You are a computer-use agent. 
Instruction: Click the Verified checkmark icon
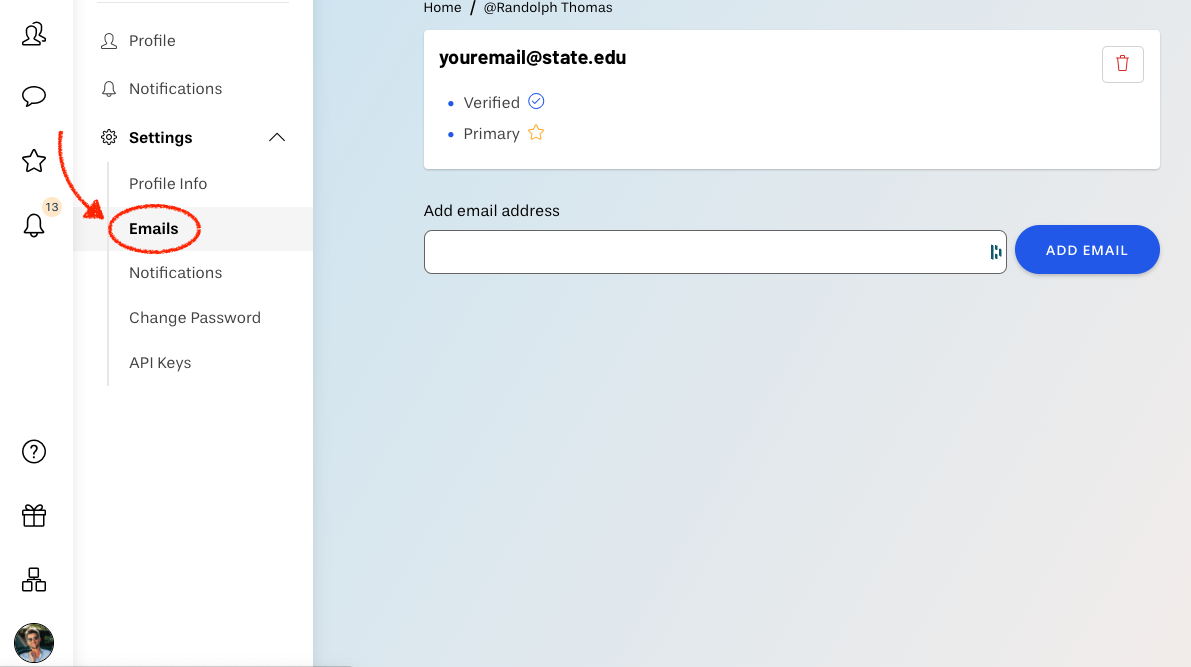536,101
